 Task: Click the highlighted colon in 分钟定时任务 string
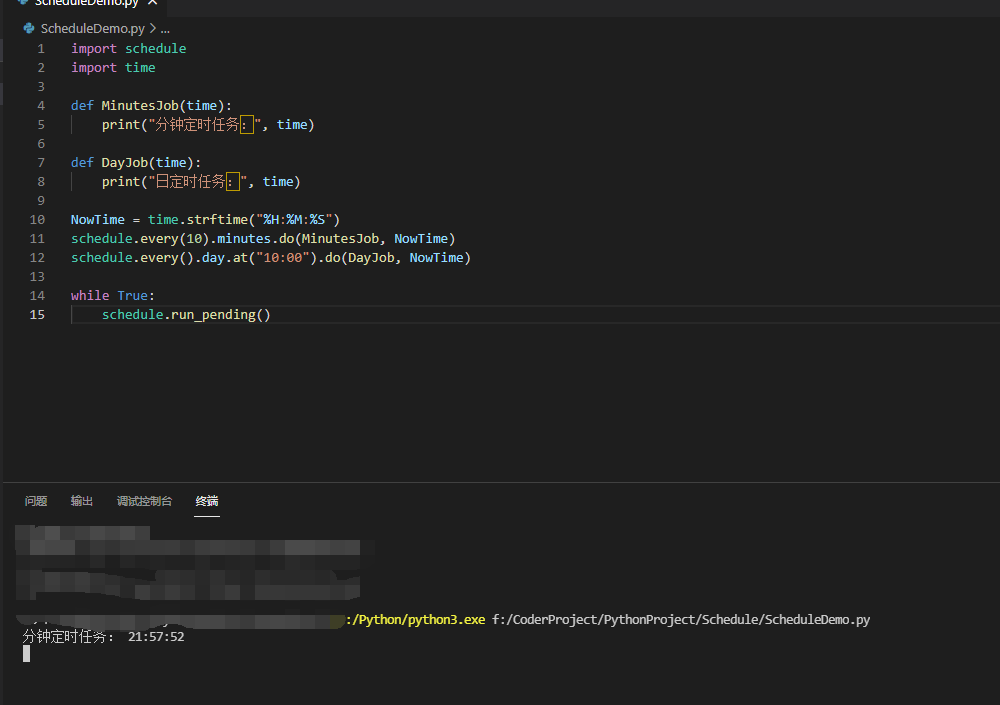coord(247,124)
